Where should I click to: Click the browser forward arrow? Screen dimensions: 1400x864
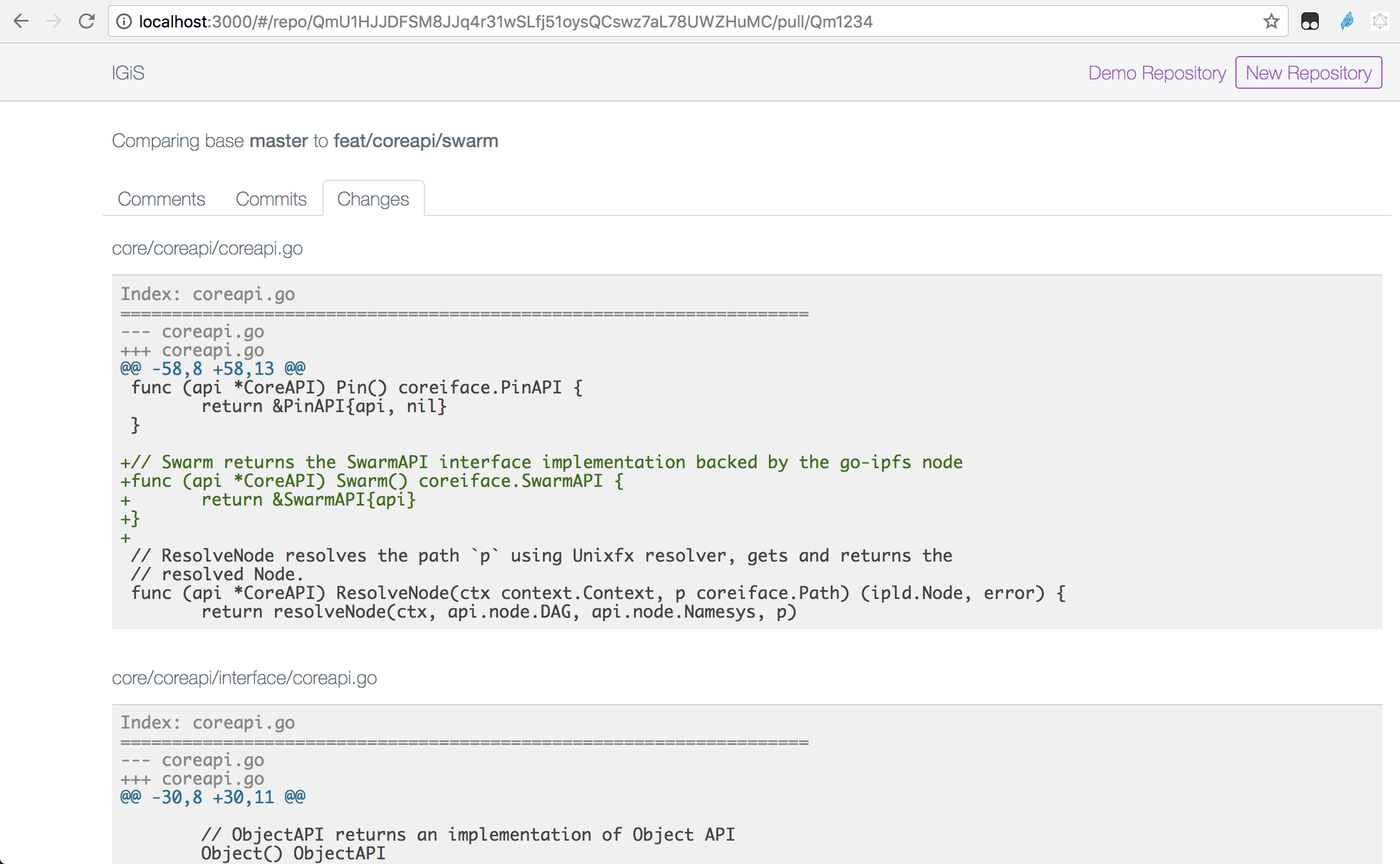tap(54, 22)
